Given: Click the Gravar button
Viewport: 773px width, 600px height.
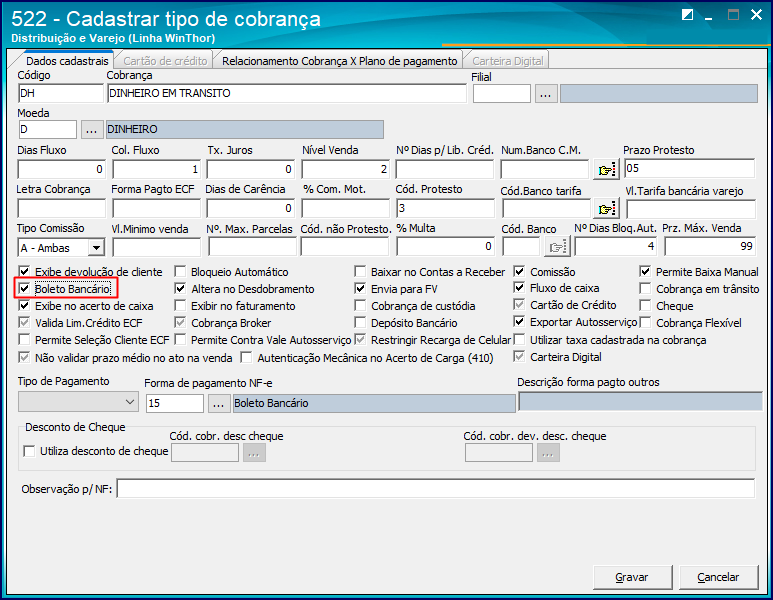Looking at the screenshot, I should click(x=632, y=577).
